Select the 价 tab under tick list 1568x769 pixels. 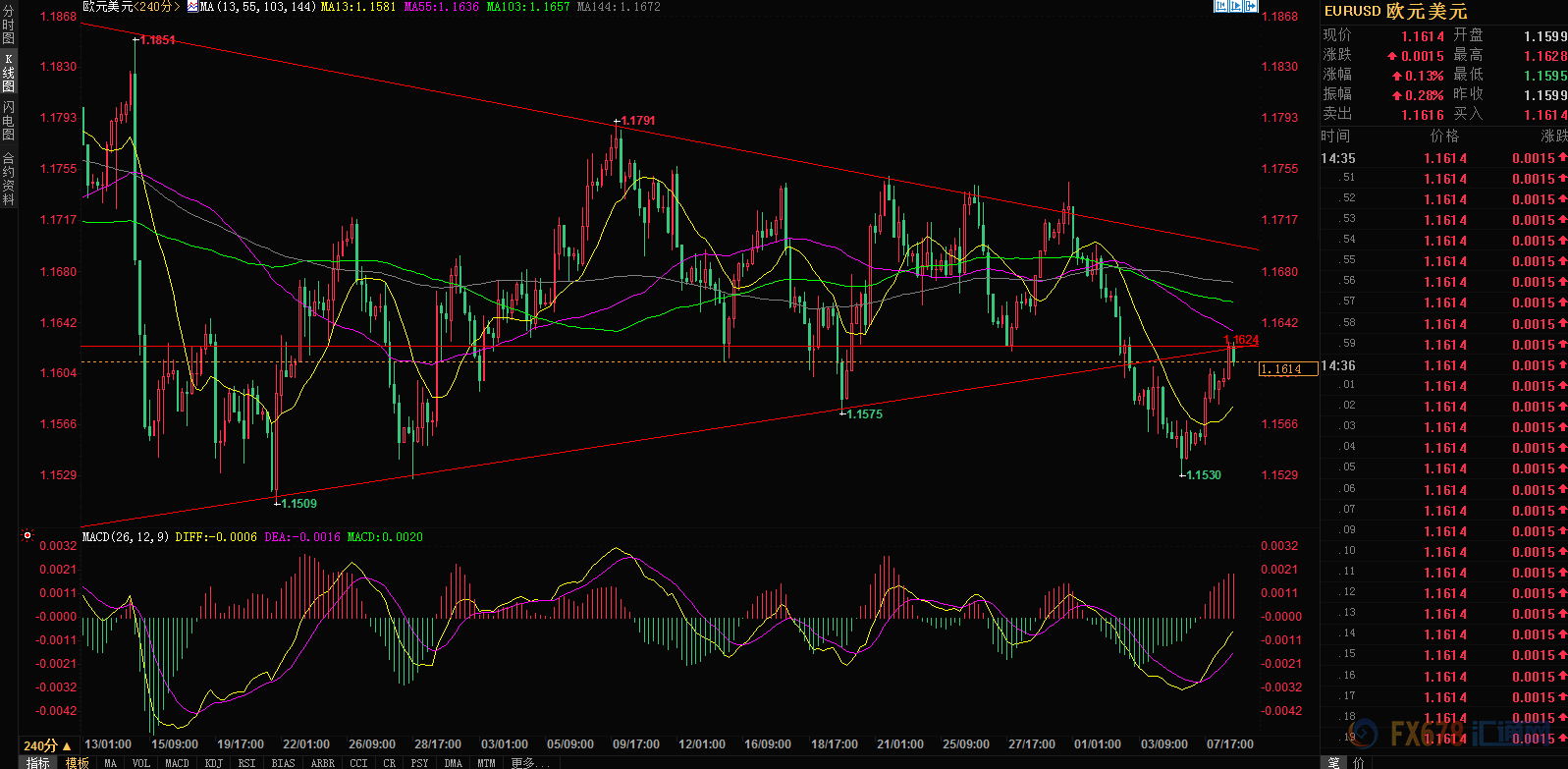click(x=1359, y=762)
